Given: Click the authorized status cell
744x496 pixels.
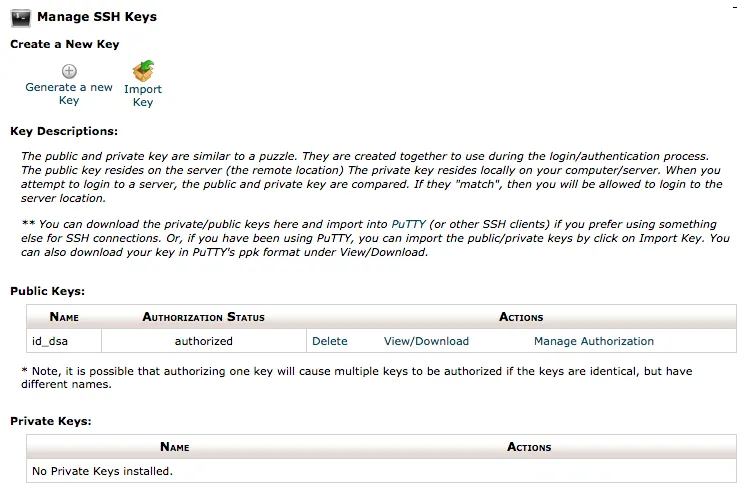Looking at the screenshot, I should tap(204, 341).
